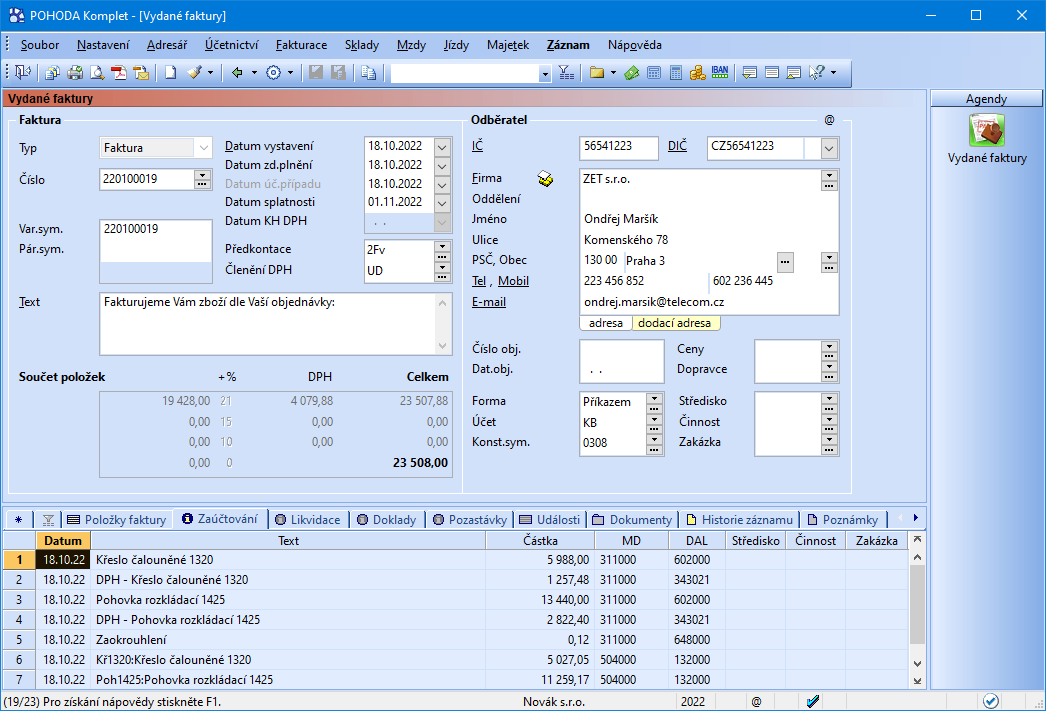Screen dimensions: 1046x711
Task: Switch to Historie záznamu tab
Action: (739, 520)
